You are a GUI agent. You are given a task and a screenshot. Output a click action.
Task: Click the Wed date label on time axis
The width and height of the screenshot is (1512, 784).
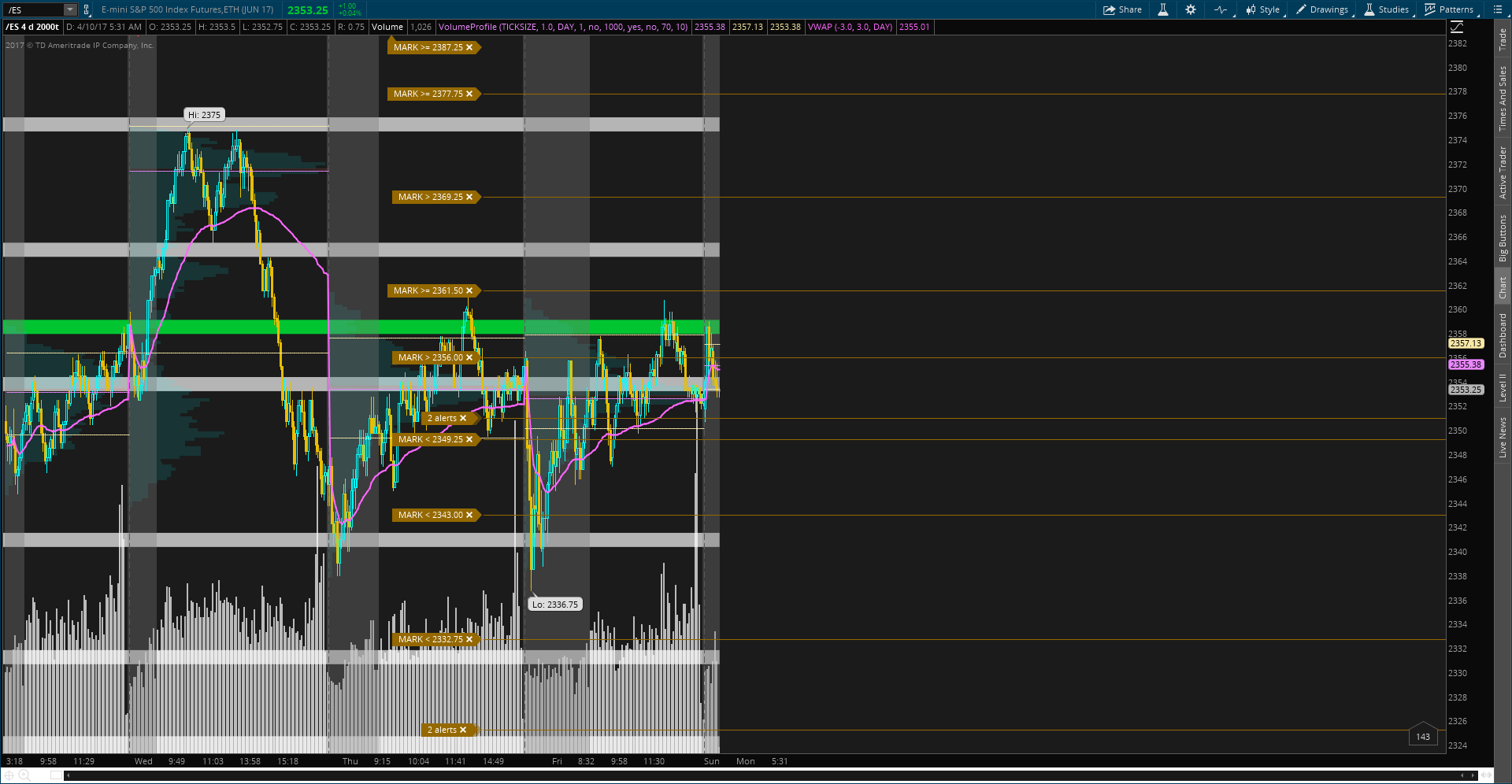tap(143, 761)
